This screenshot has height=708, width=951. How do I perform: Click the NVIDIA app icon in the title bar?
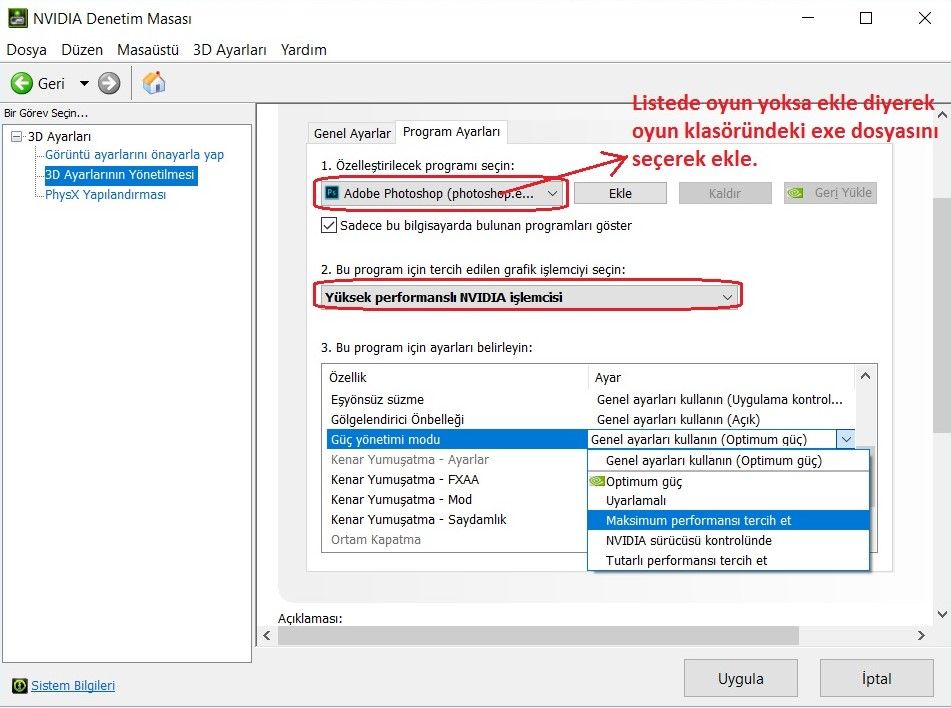point(18,18)
